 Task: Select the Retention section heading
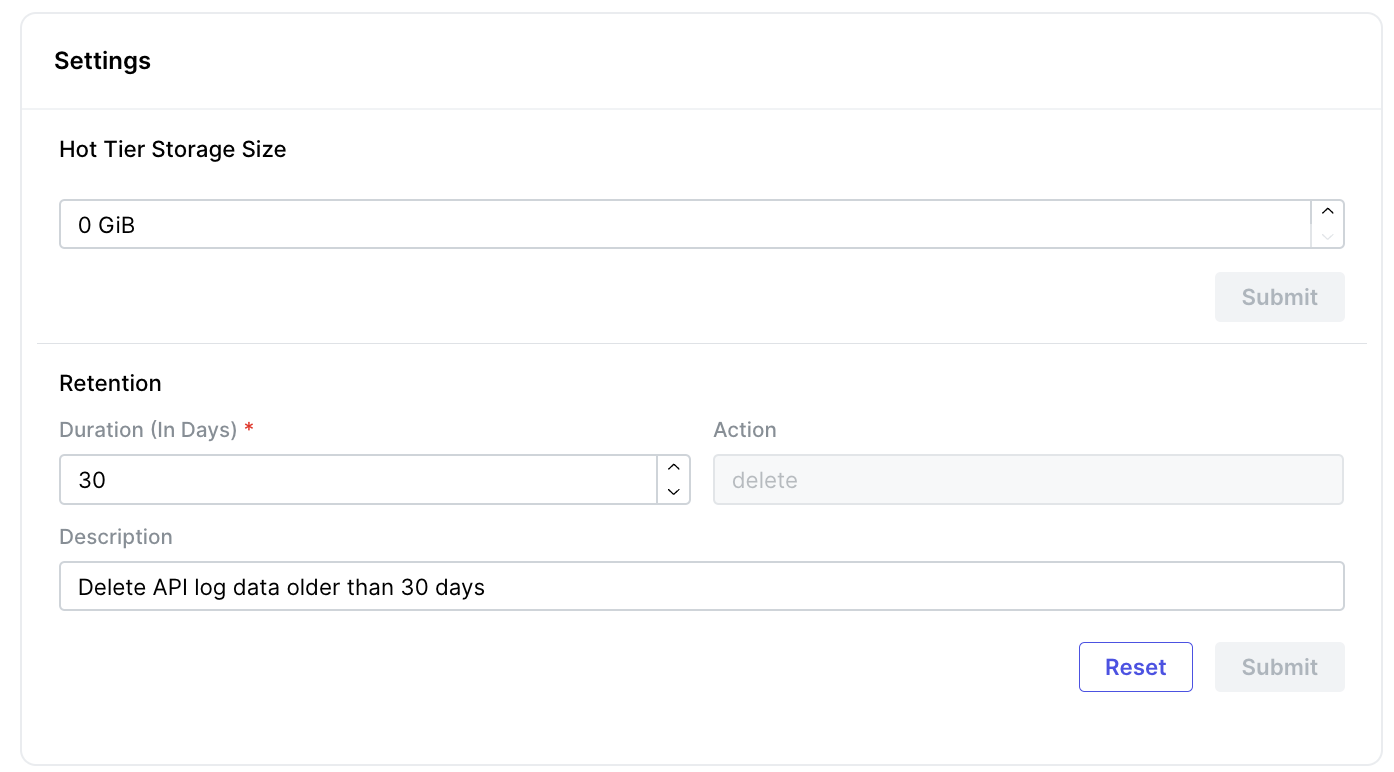click(x=110, y=383)
